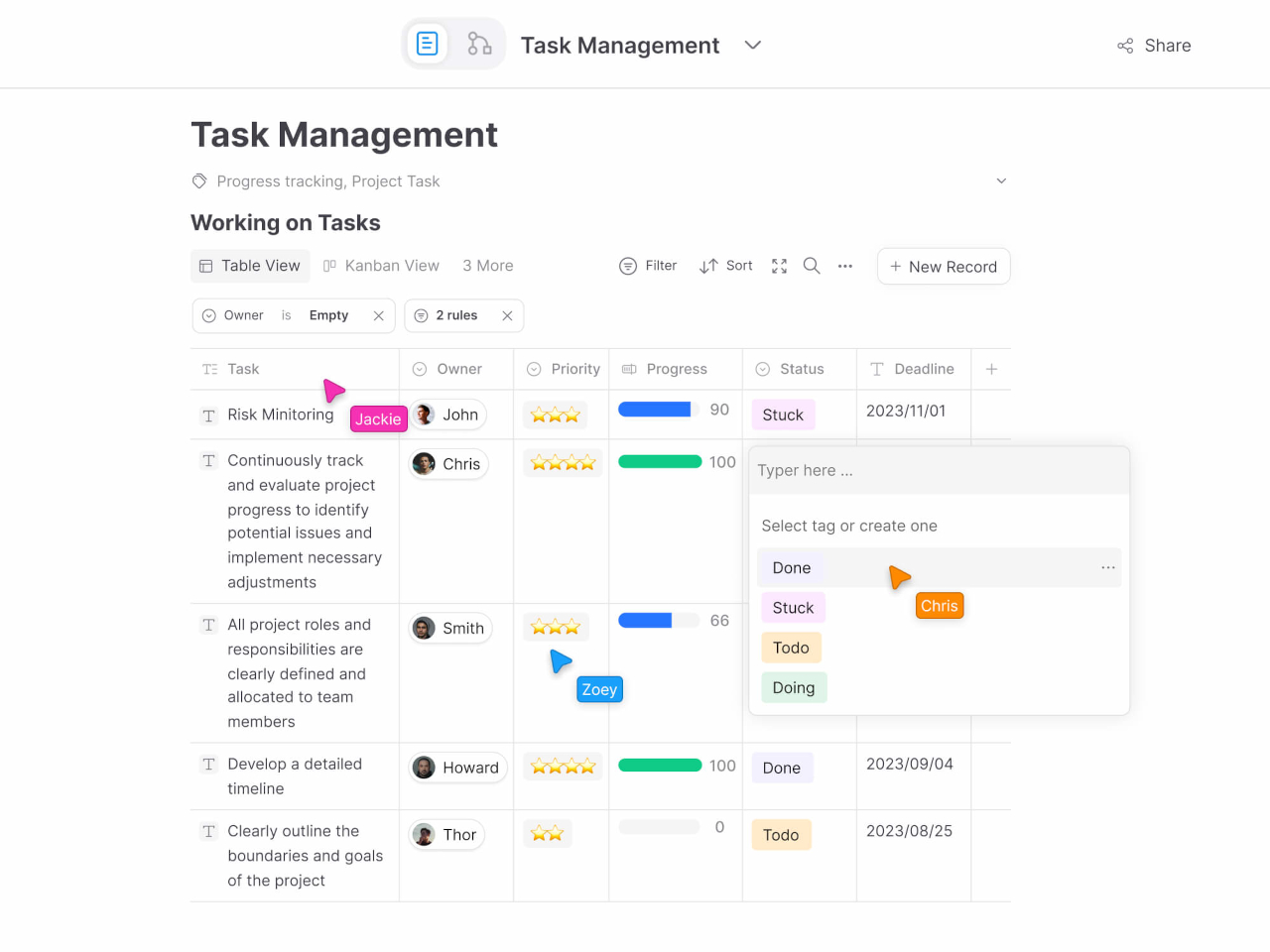Open the search magnifier in toolbar
1270x952 pixels.
point(812,266)
